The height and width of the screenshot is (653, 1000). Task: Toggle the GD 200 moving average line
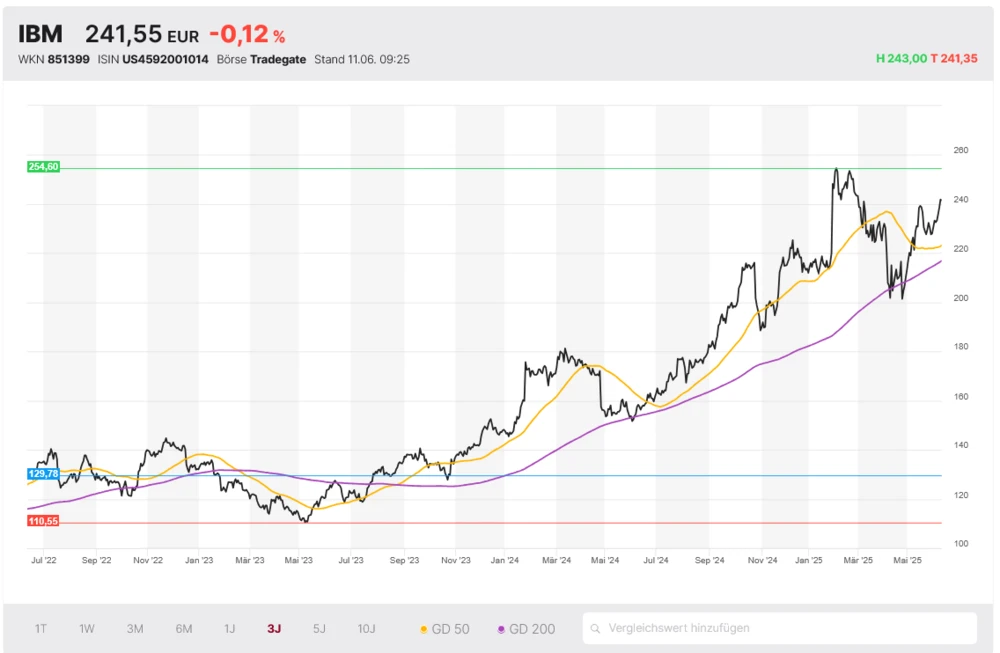click(525, 629)
